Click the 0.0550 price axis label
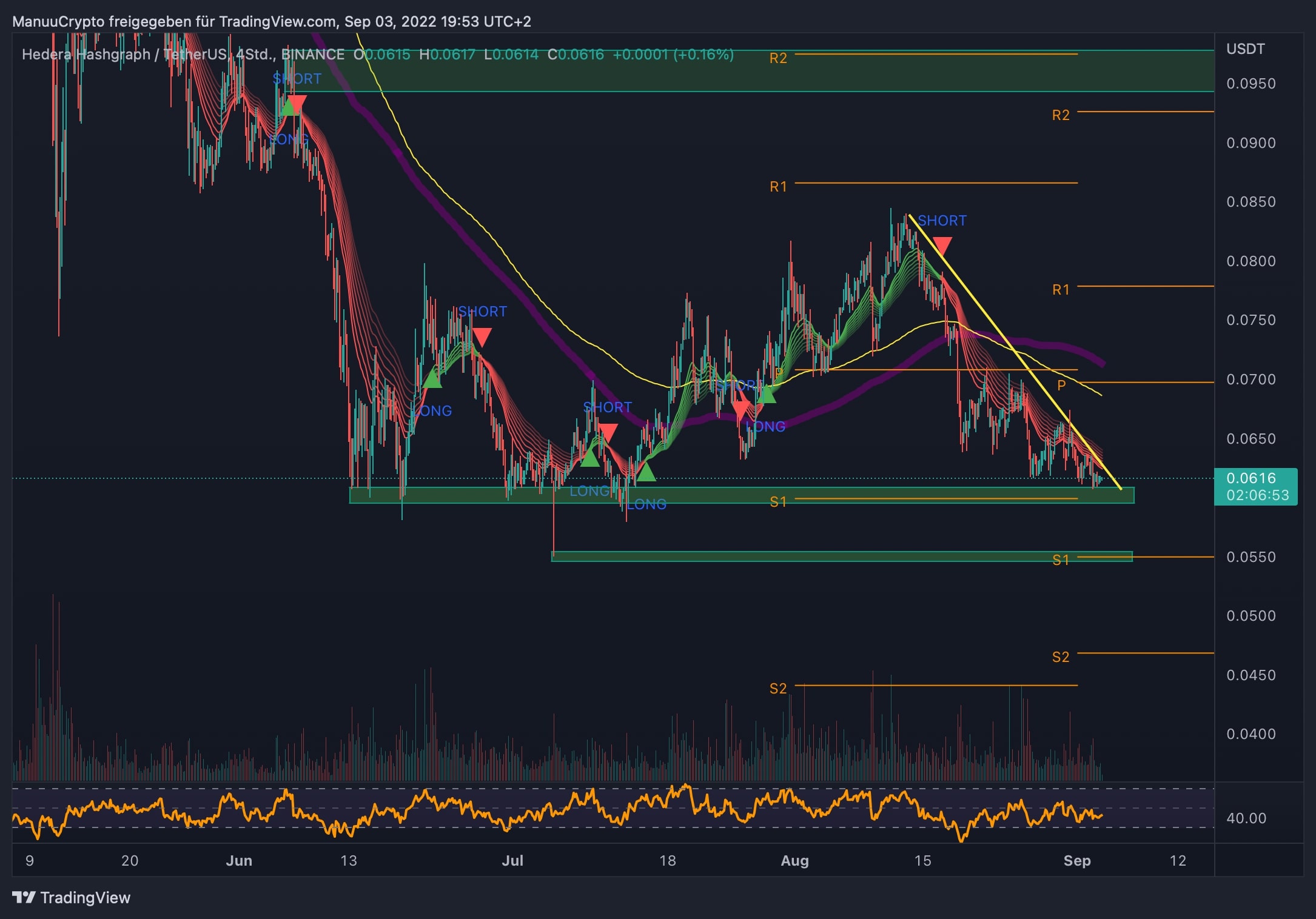The image size is (1316, 919). 1251,557
